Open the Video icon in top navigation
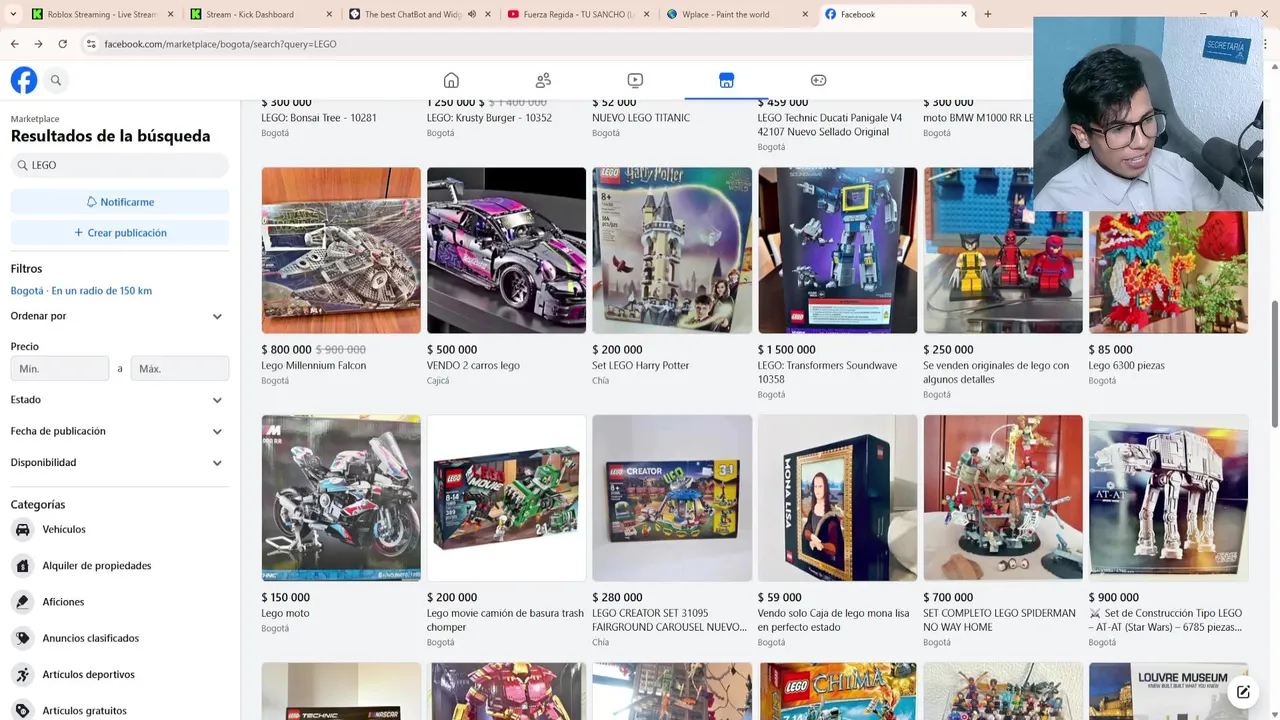Viewport: 1280px width, 720px height. point(635,80)
